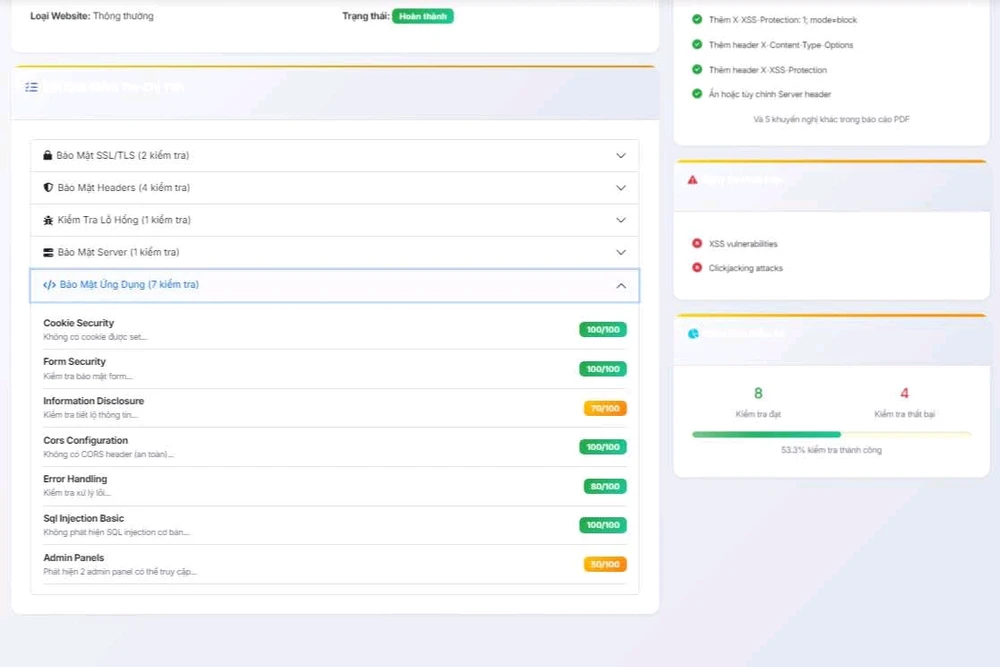Click the Information Disclosure 70/100 score badge

pos(605,408)
